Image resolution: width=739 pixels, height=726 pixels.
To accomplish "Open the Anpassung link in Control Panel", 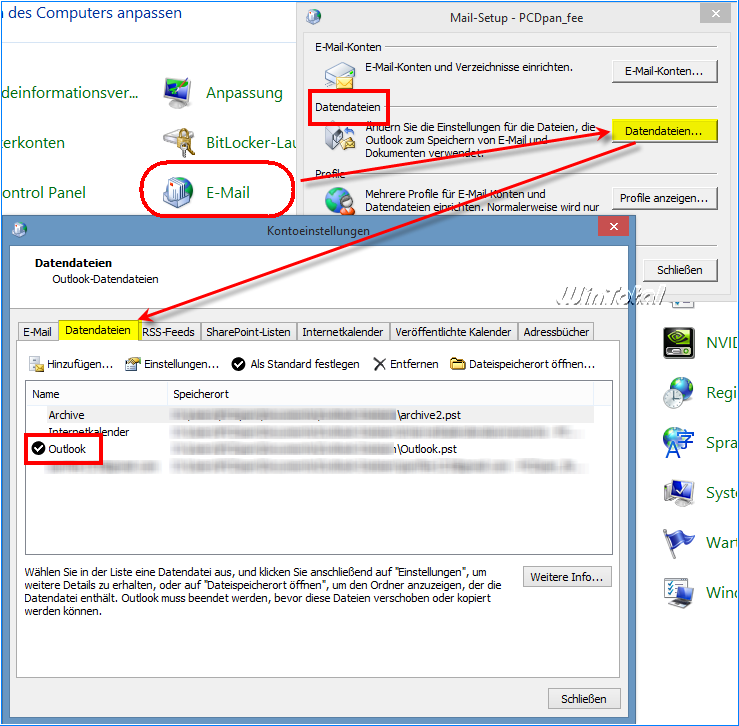I will [244, 92].
